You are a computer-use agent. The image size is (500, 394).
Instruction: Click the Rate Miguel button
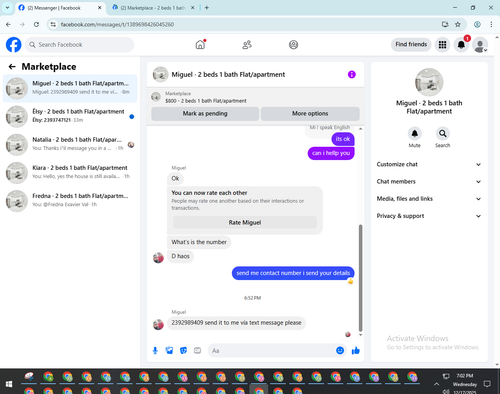tap(245, 222)
